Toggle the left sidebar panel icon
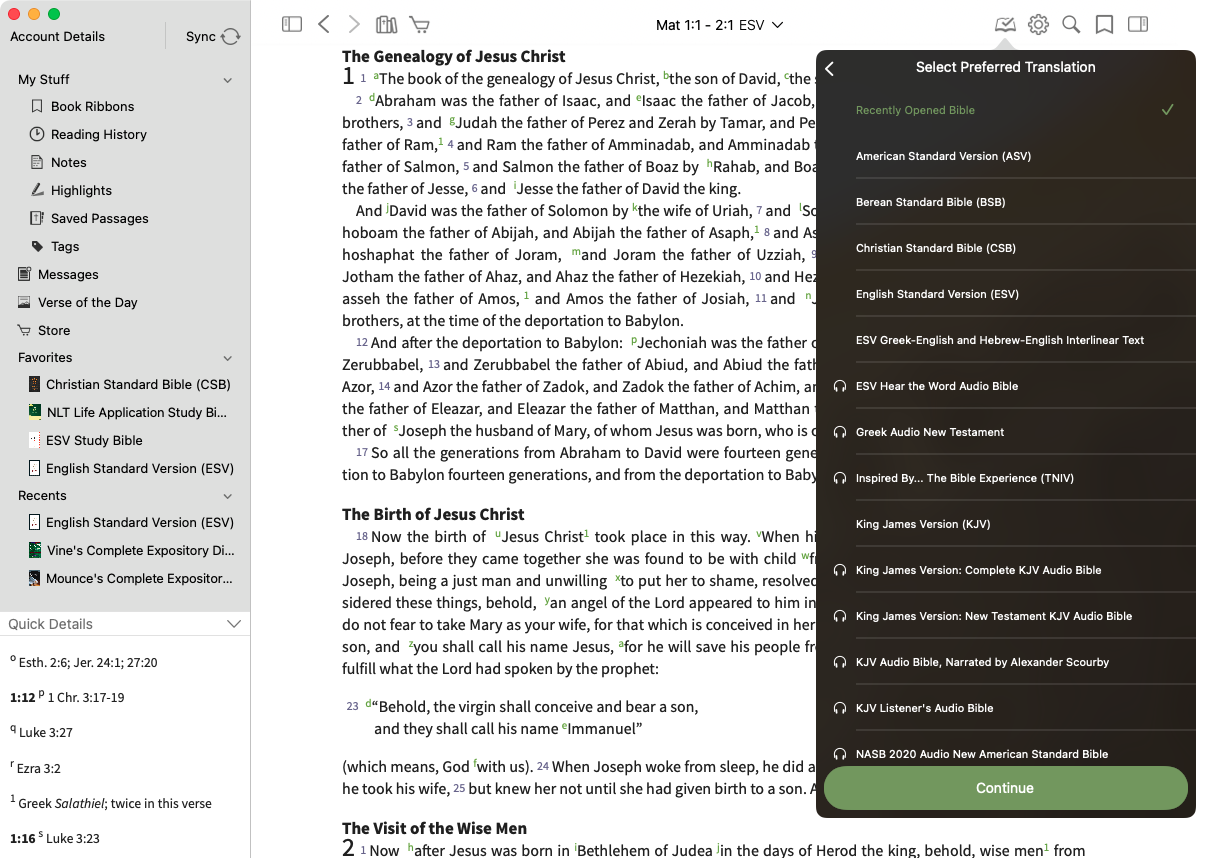This screenshot has width=1209, height=858. 292,24
